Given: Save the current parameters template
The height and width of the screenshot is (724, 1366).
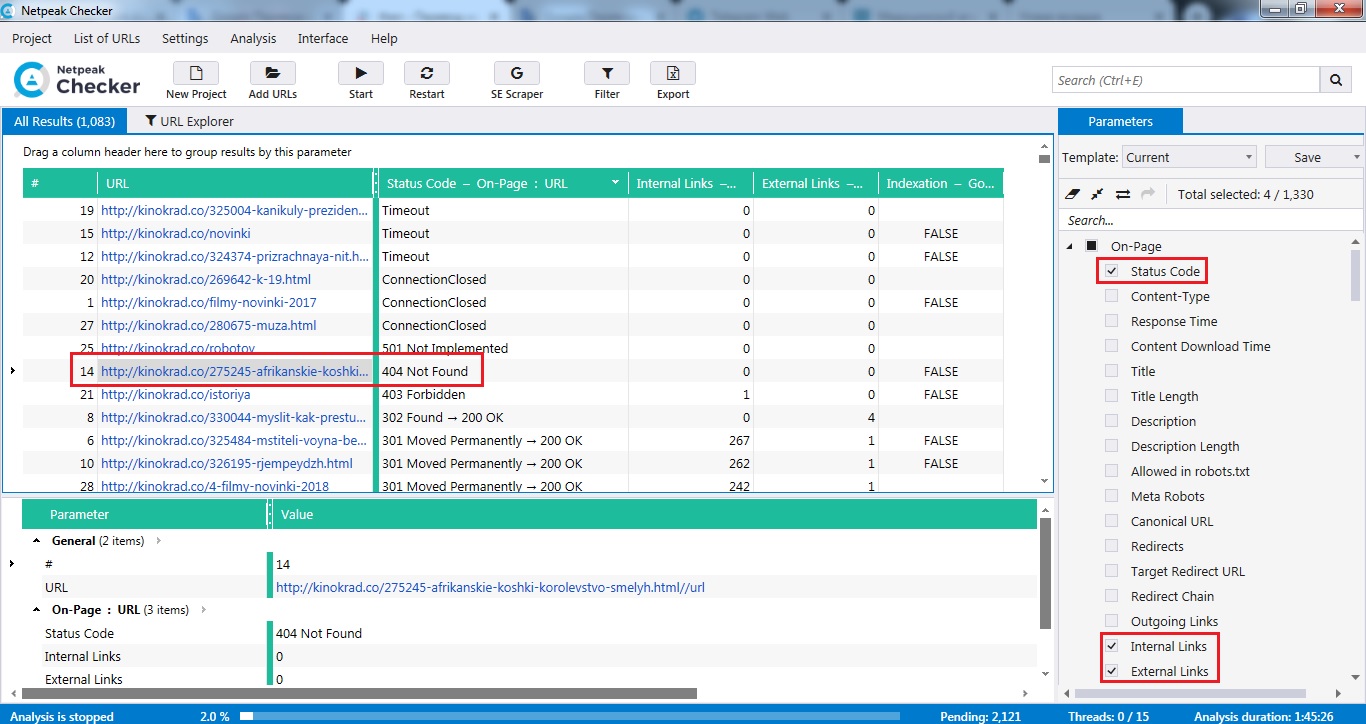Looking at the screenshot, I should coord(1307,157).
